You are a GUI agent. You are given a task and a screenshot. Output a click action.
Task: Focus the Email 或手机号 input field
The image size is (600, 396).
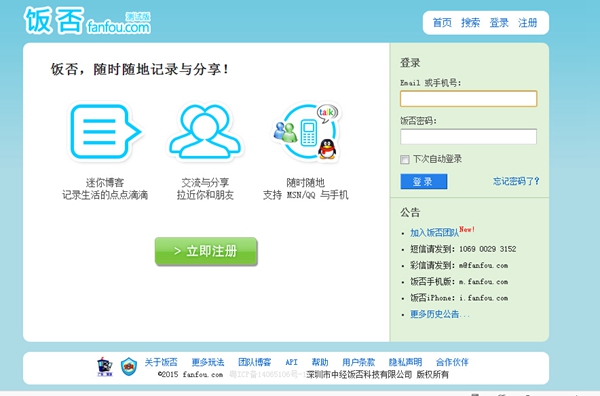click(x=468, y=99)
